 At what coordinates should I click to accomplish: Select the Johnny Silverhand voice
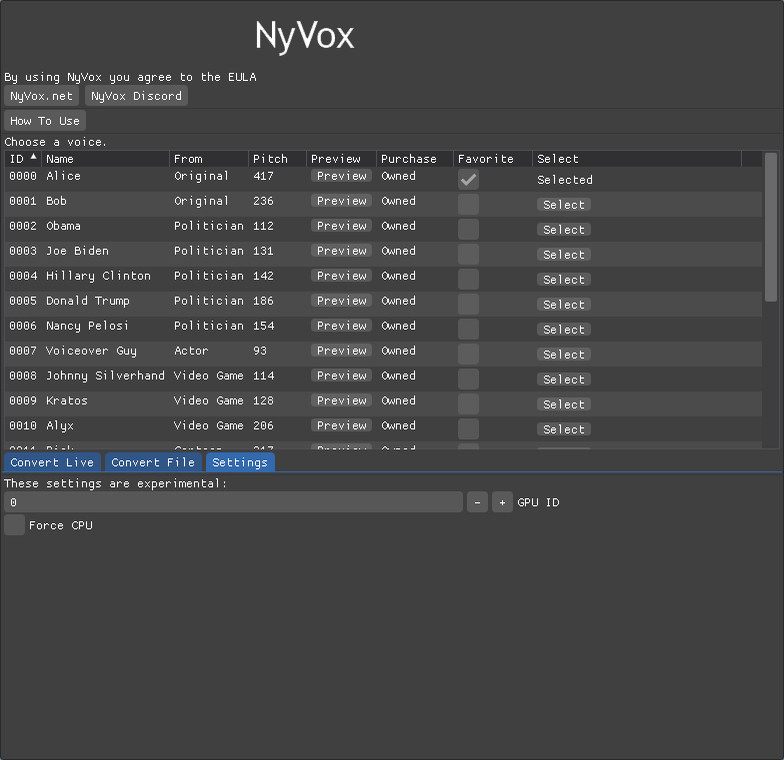[x=564, y=380]
